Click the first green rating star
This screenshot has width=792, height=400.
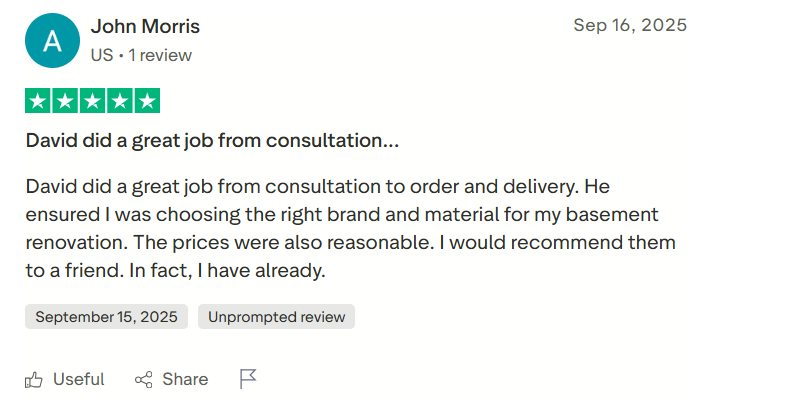[38, 101]
